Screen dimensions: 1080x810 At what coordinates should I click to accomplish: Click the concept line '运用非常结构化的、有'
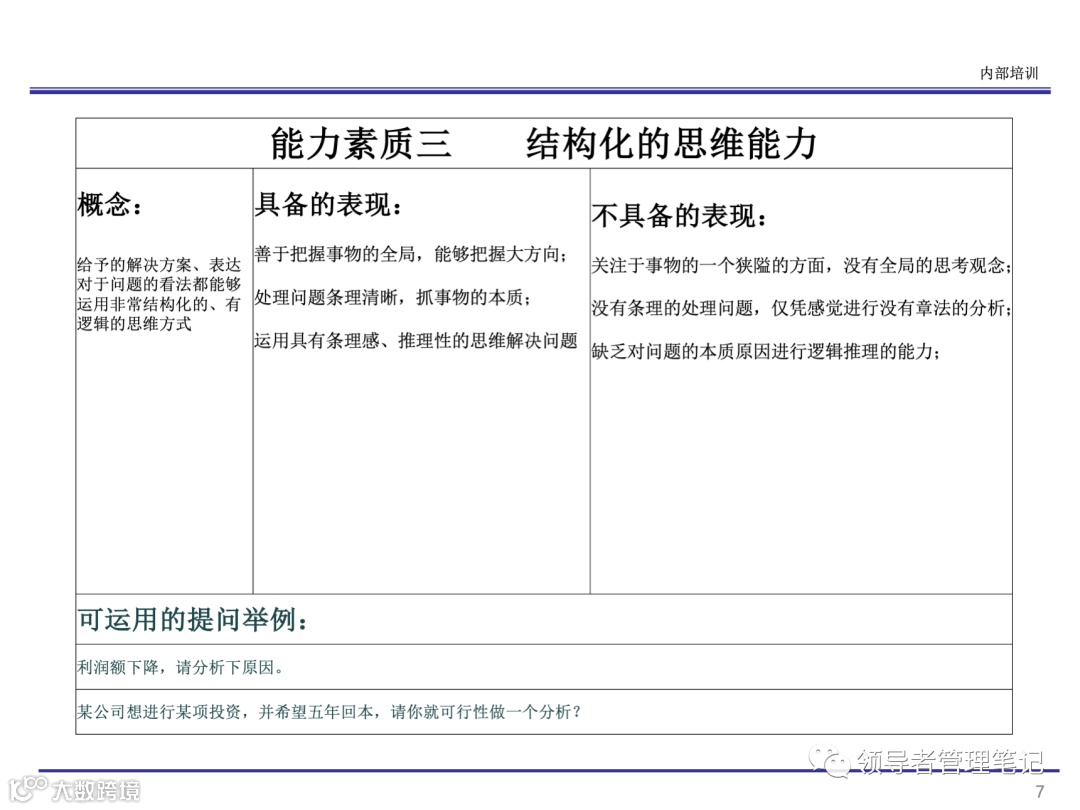click(x=159, y=304)
